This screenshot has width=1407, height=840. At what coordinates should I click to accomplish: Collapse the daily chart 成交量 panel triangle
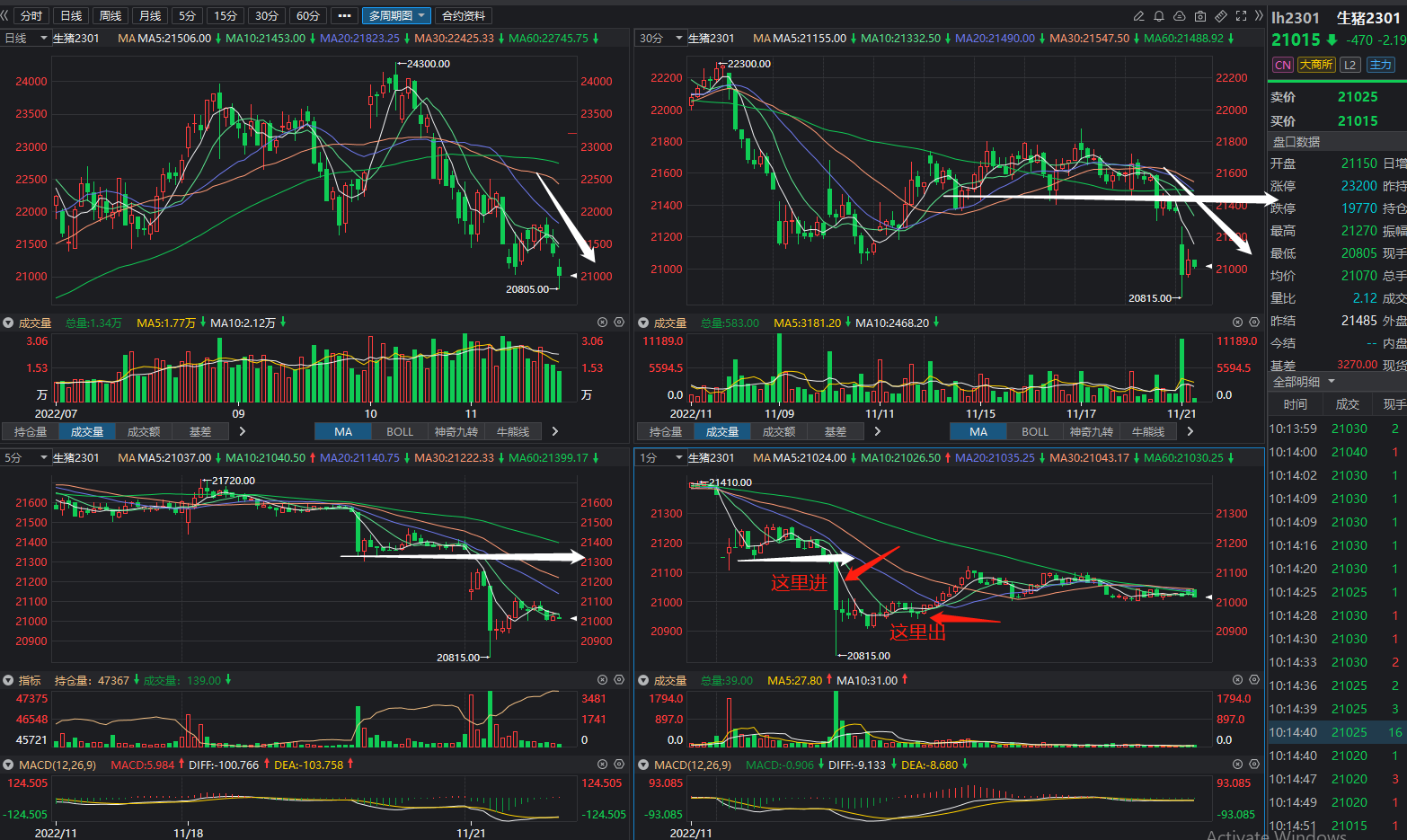[x=8, y=323]
